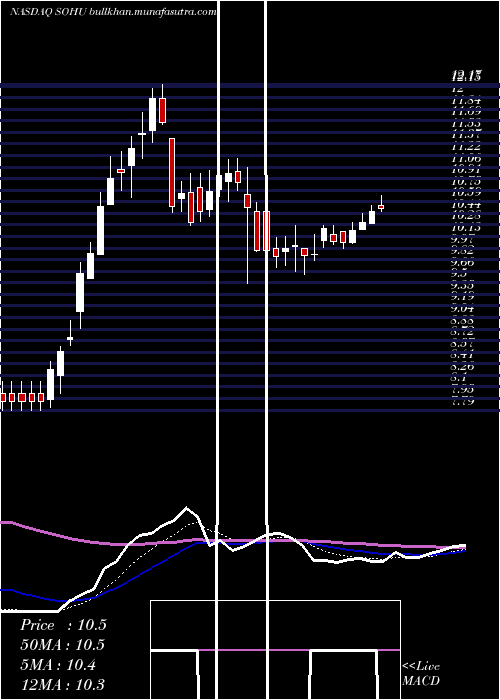Select the 12MA : 10.3 legend entry

[x=62, y=685]
